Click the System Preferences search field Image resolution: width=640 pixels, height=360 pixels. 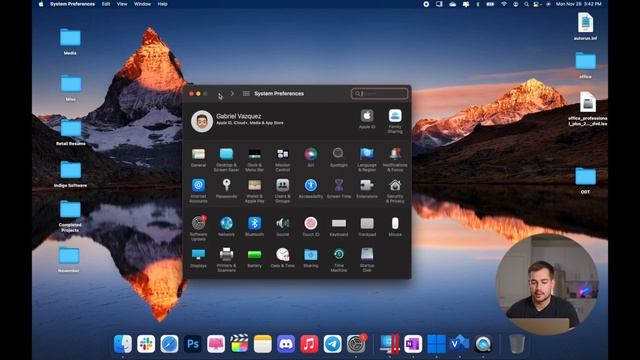pos(379,93)
